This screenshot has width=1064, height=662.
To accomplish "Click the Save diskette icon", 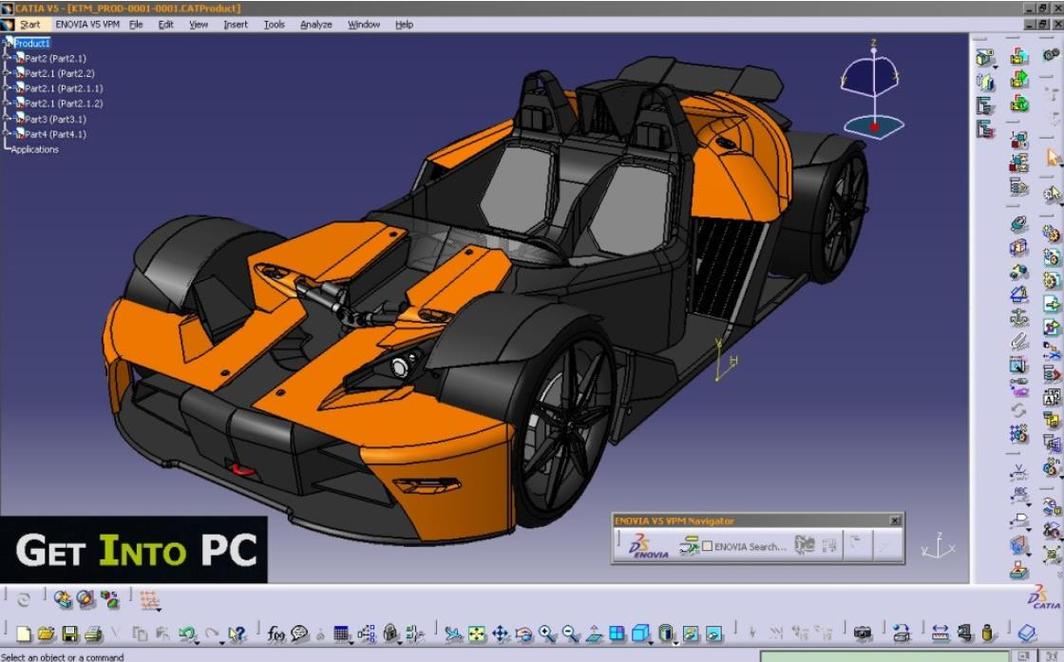I will [x=68, y=634].
